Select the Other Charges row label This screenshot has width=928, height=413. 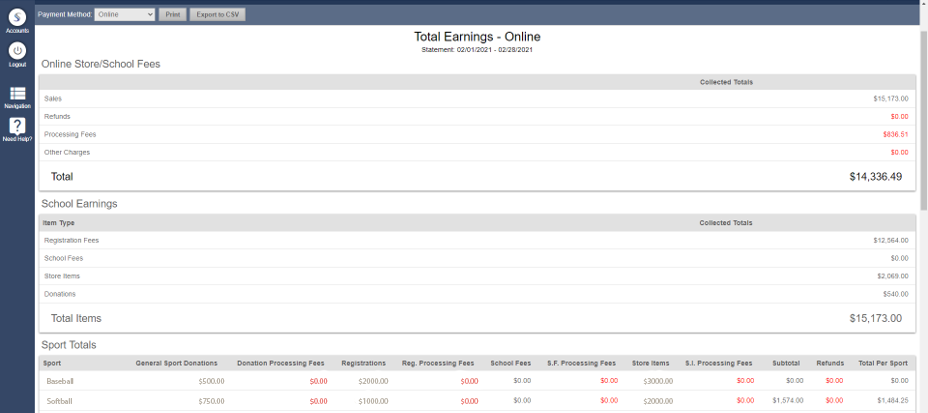pos(67,152)
